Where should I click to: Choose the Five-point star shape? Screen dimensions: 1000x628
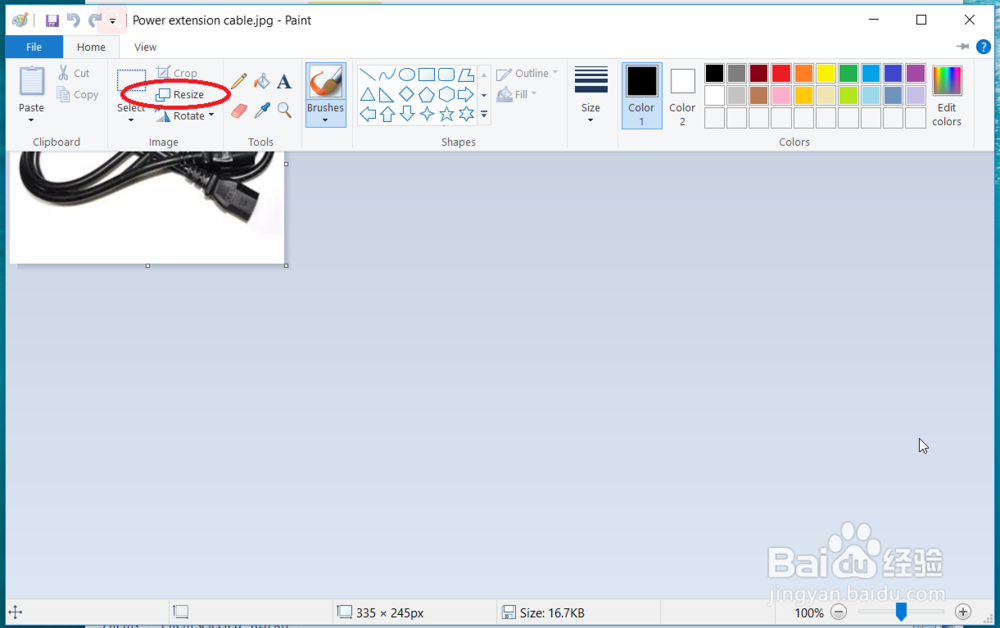click(x=446, y=114)
